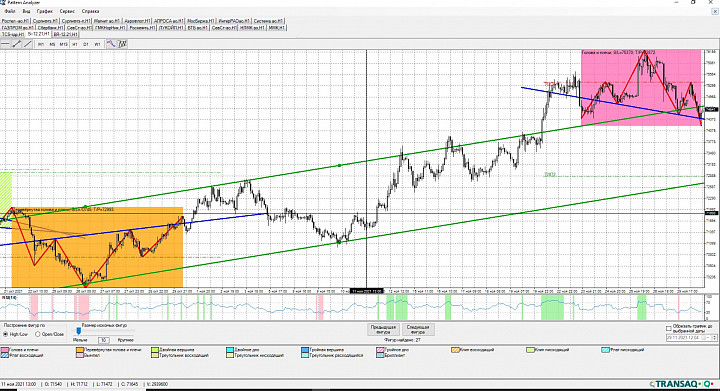This screenshot has height=391, width=720.
Task: Click the volume V: value in the status bar
Action: coord(157,384)
